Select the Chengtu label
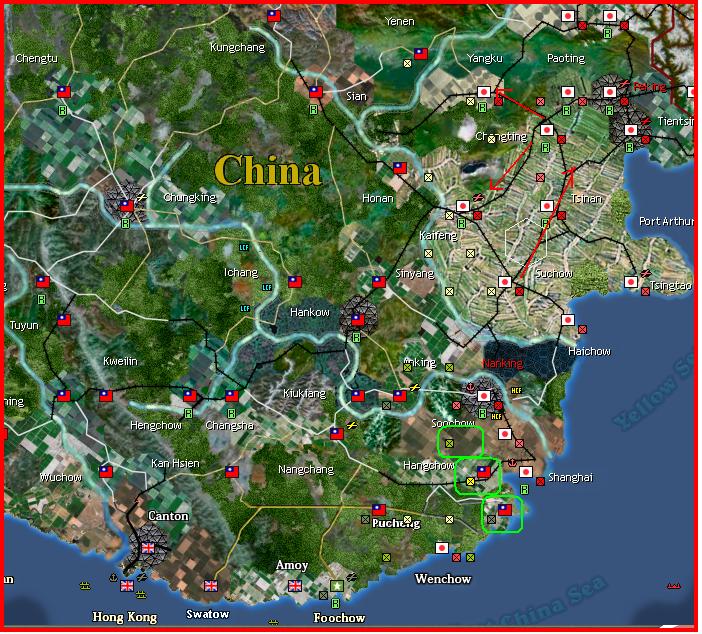This screenshot has width=702, height=634. 36,58
